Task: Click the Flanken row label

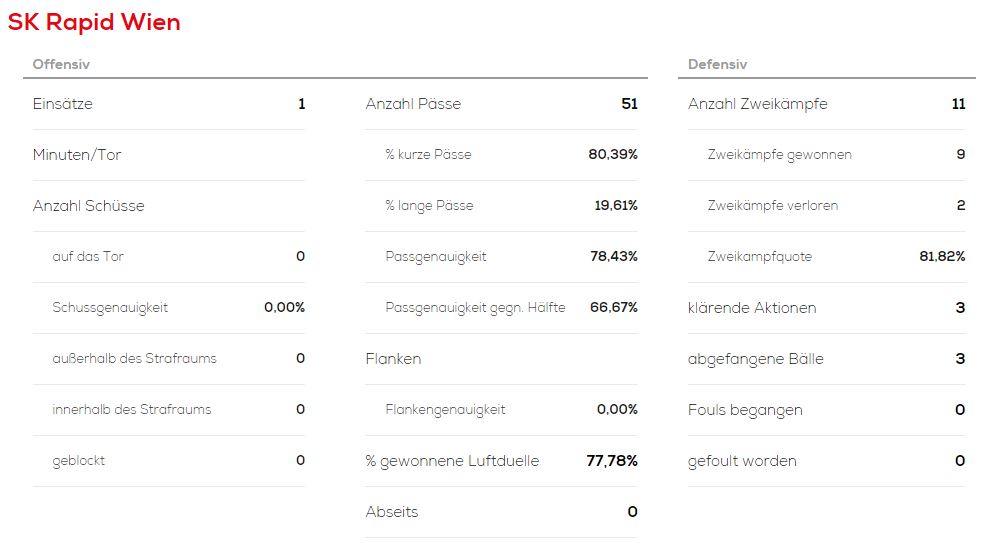Action: coord(393,359)
